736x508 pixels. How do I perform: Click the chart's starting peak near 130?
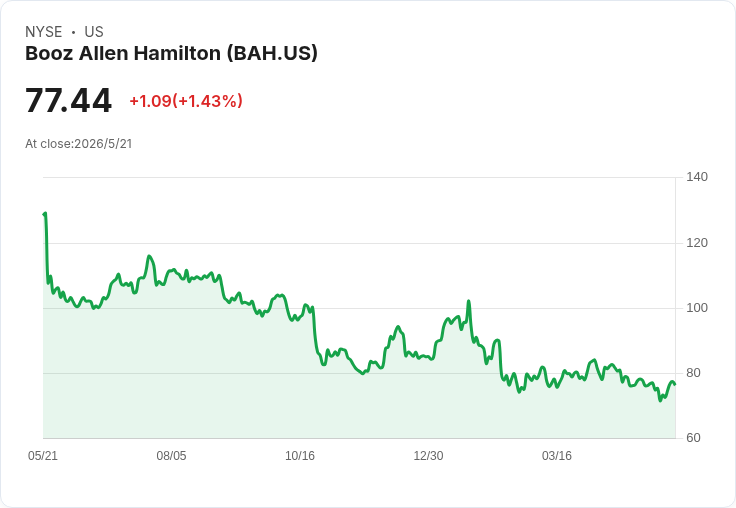click(45, 214)
